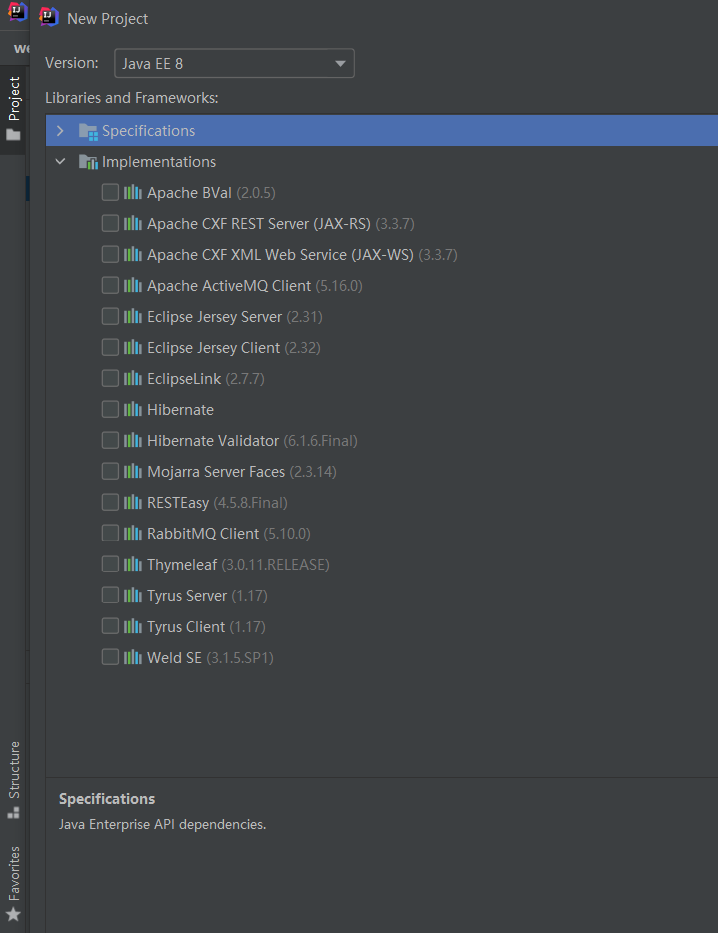Click the Weld SE library icon
The height and width of the screenshot is (933, 718).
[x=133, y=657]
